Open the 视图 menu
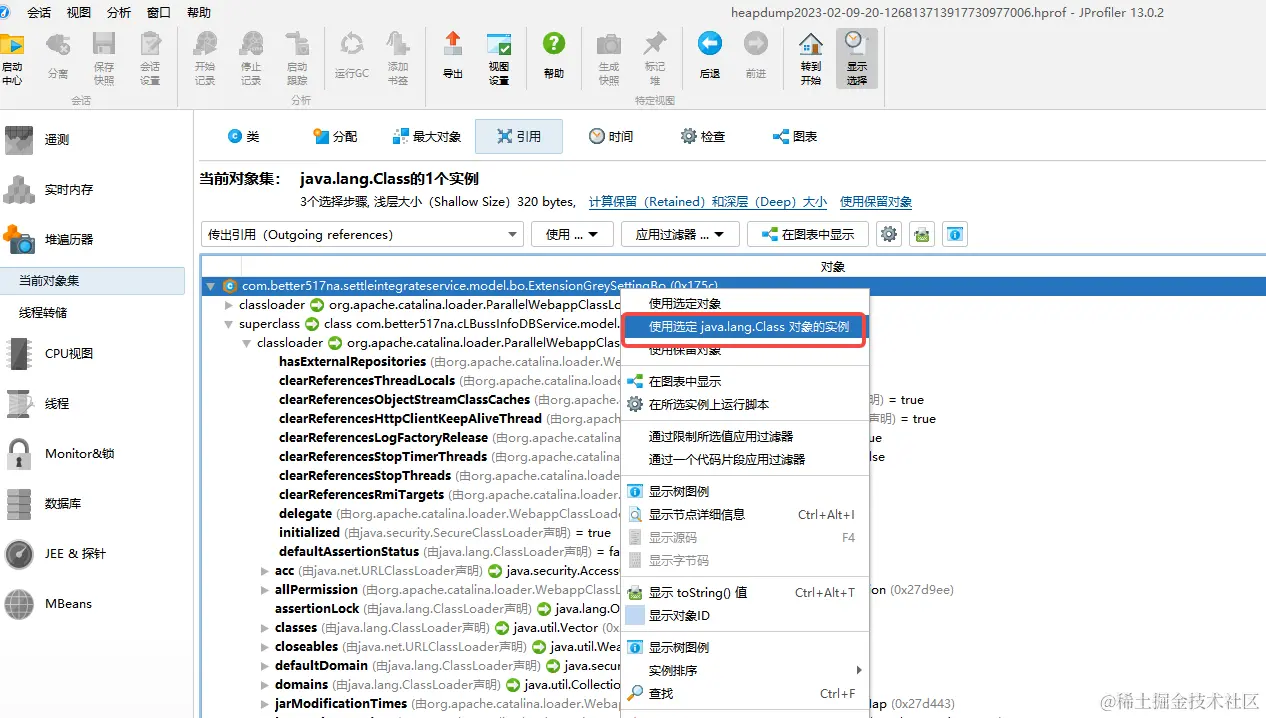This screenshot has height=718, width=1266. (79, 13)
